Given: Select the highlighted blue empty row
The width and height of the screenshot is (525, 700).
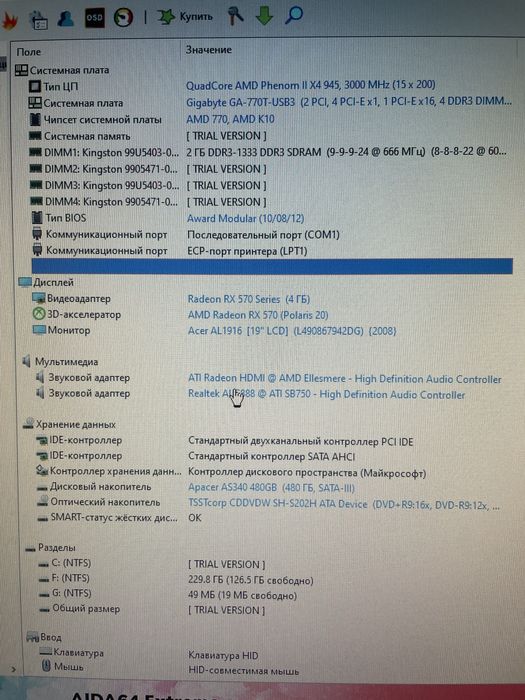Looking at the screenshot, I should pyautogui.click(x=272, y=266).
